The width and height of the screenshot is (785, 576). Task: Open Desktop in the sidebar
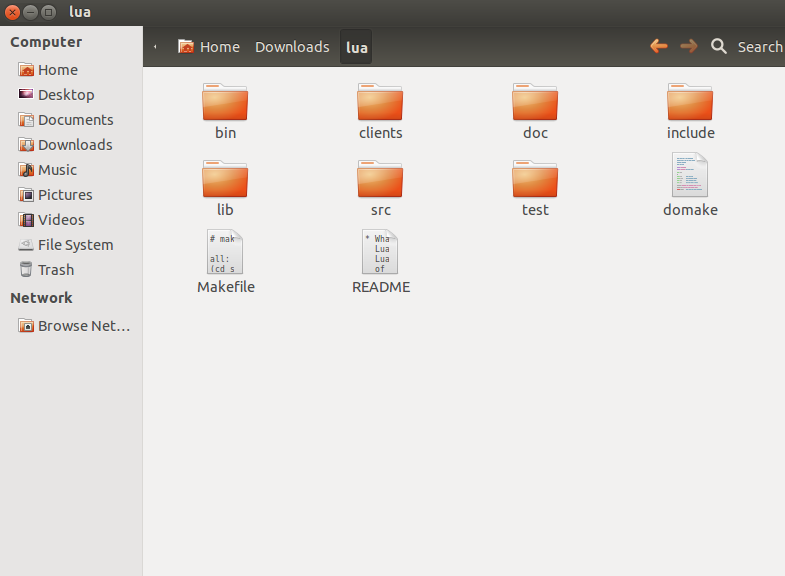click(x=71, y=95)
